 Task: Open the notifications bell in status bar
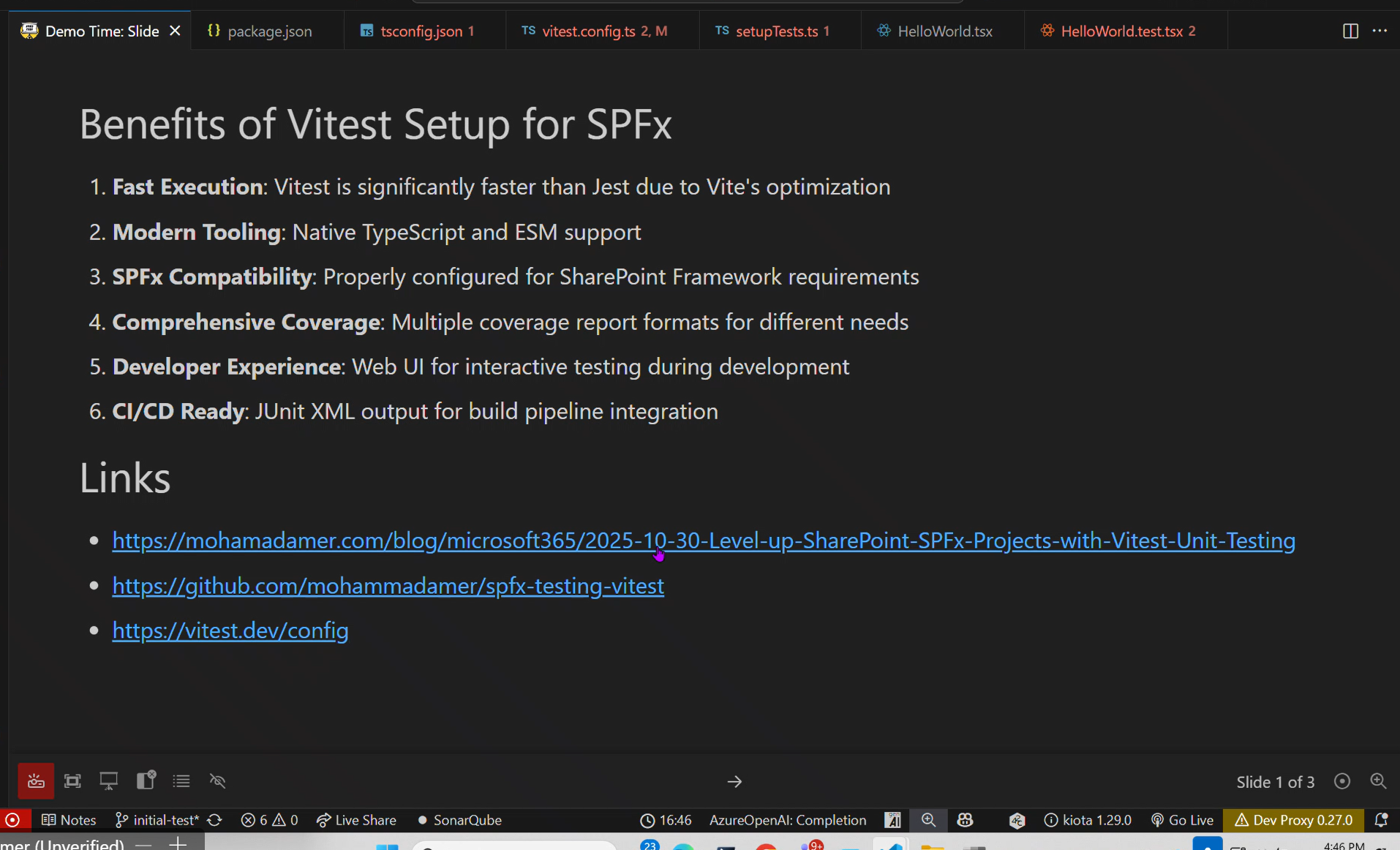1381,820
